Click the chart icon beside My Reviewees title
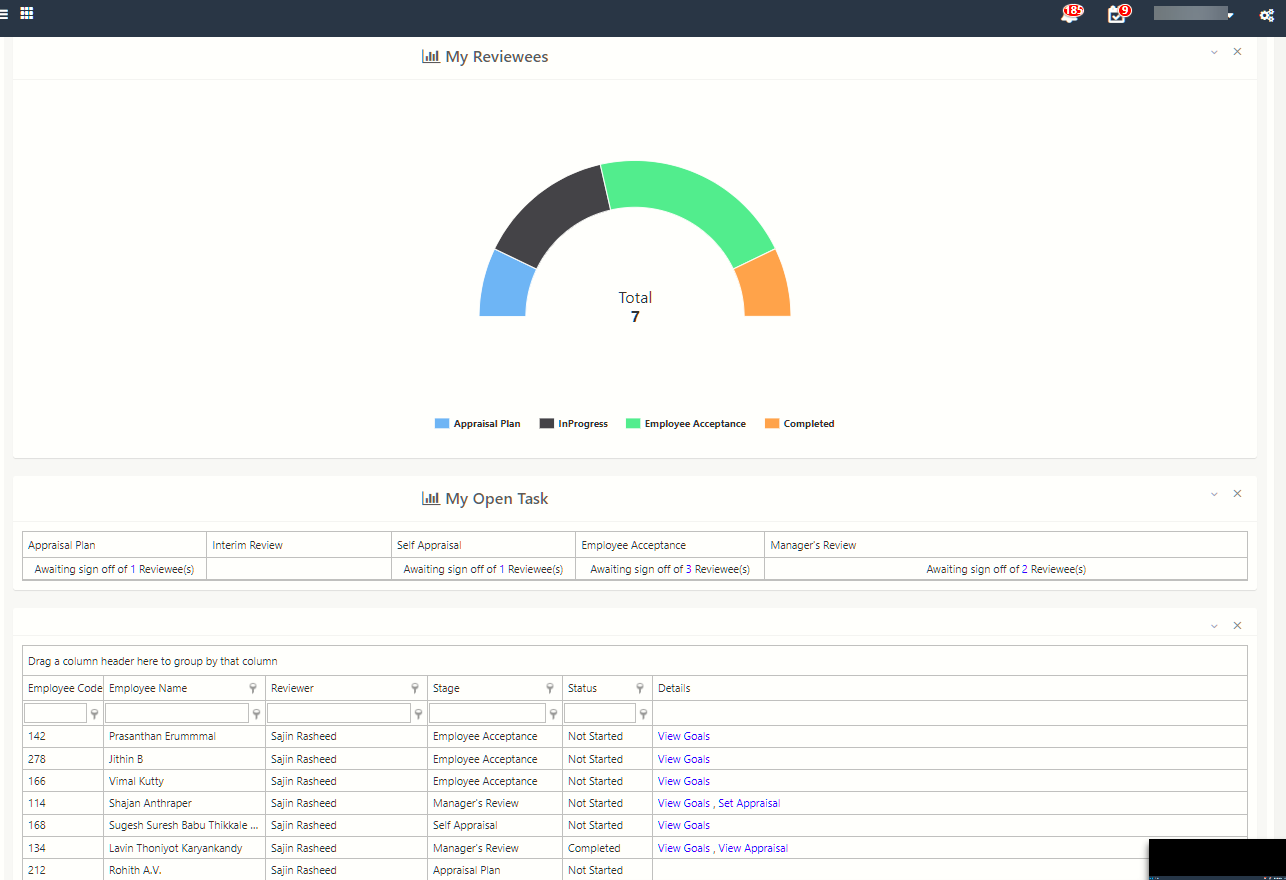Screen dimensions: 1286x880 click(x=429, y=56)
